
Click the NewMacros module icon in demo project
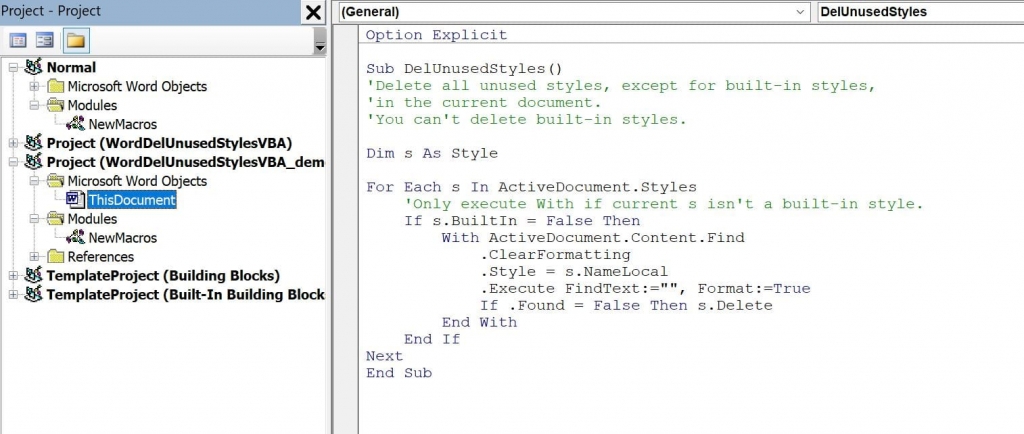pos(75,238)
